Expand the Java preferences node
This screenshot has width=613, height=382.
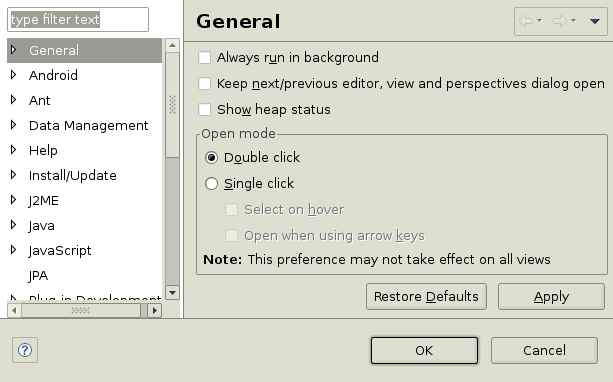[14, 225]
